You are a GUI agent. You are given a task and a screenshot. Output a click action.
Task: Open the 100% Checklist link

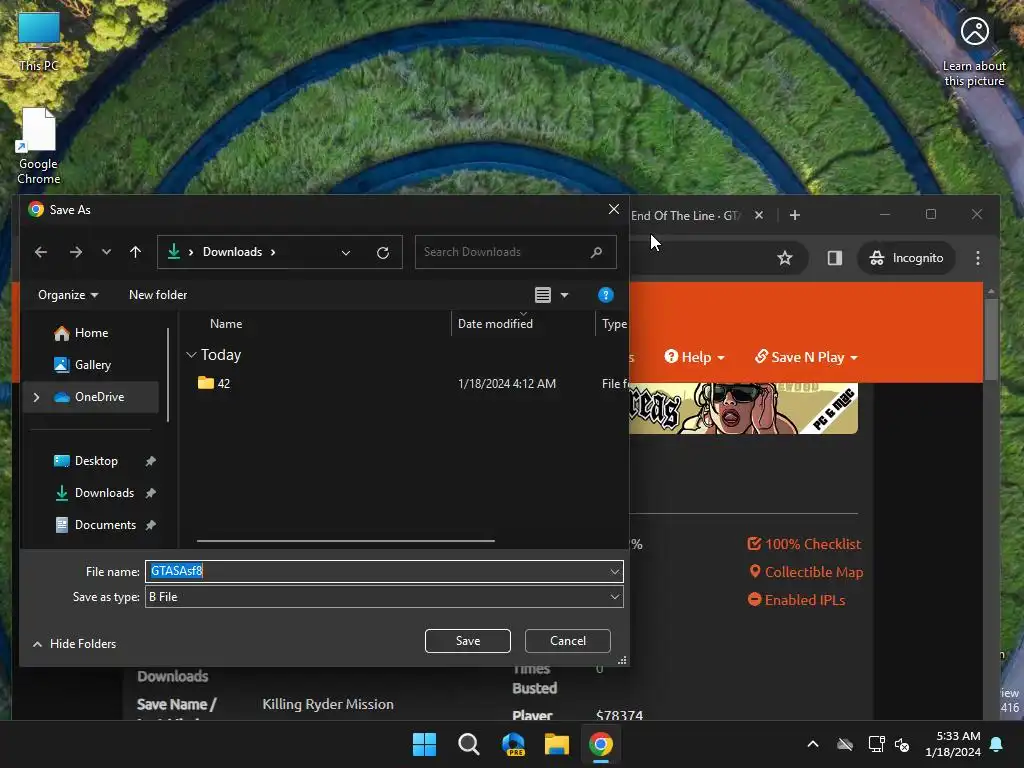pos(805,544)
